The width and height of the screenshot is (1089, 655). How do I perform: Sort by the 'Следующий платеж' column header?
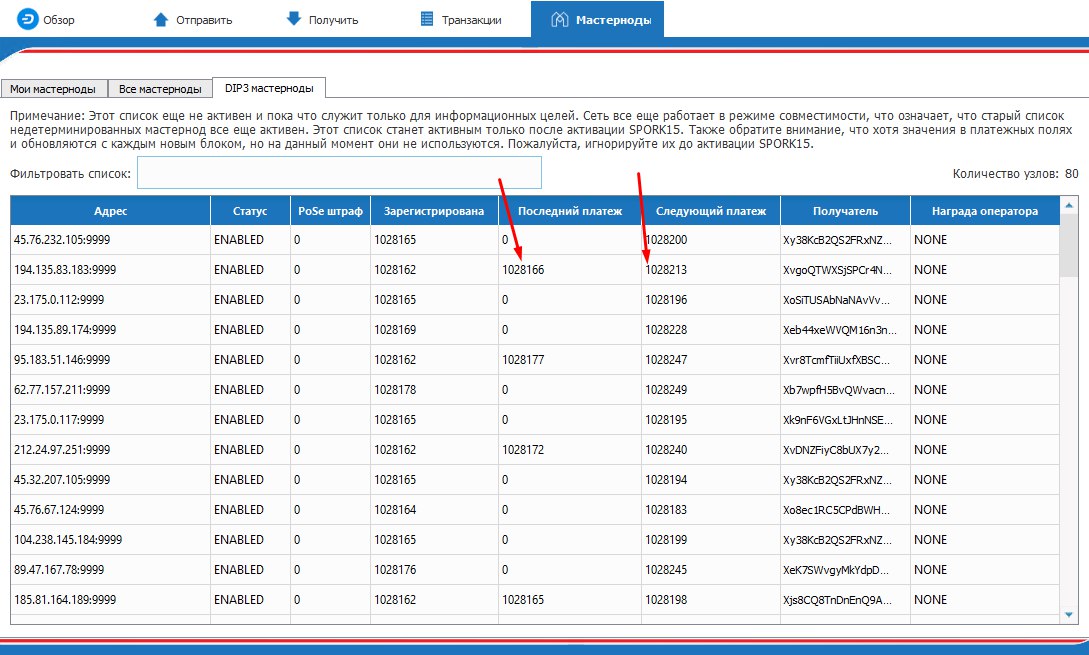coord(710,211)
